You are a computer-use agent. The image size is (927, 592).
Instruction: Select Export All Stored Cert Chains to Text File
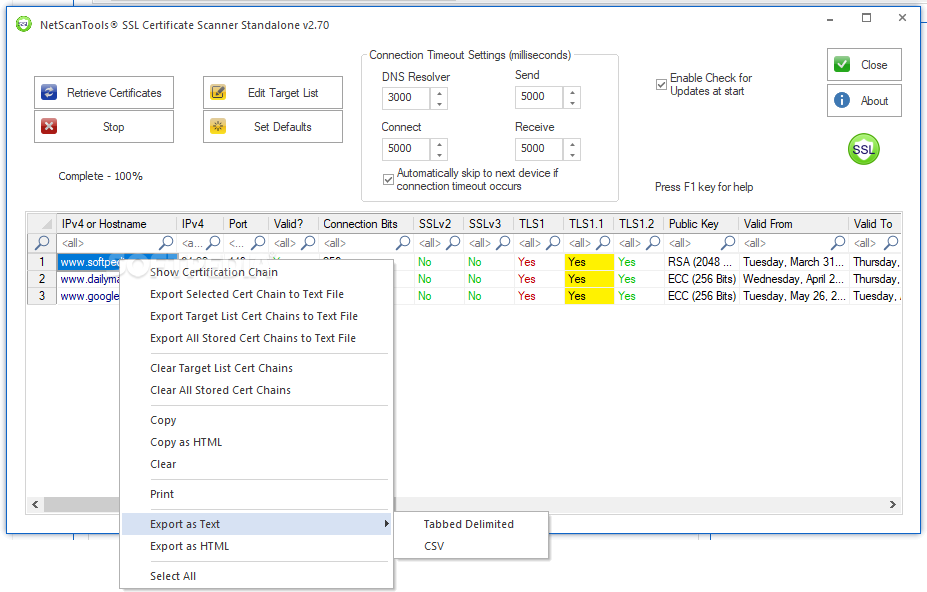click(x=257, y=338)
